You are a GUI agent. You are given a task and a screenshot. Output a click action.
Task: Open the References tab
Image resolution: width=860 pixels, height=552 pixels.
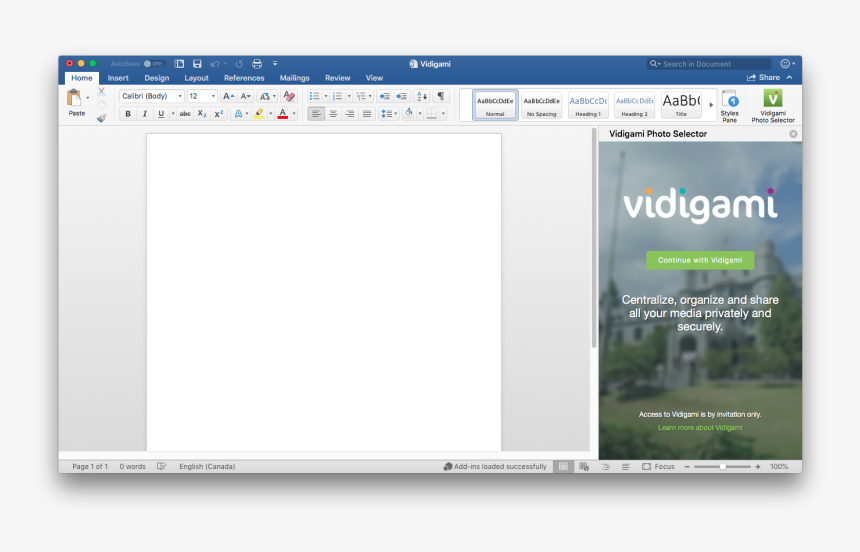[x=244, y=78]
